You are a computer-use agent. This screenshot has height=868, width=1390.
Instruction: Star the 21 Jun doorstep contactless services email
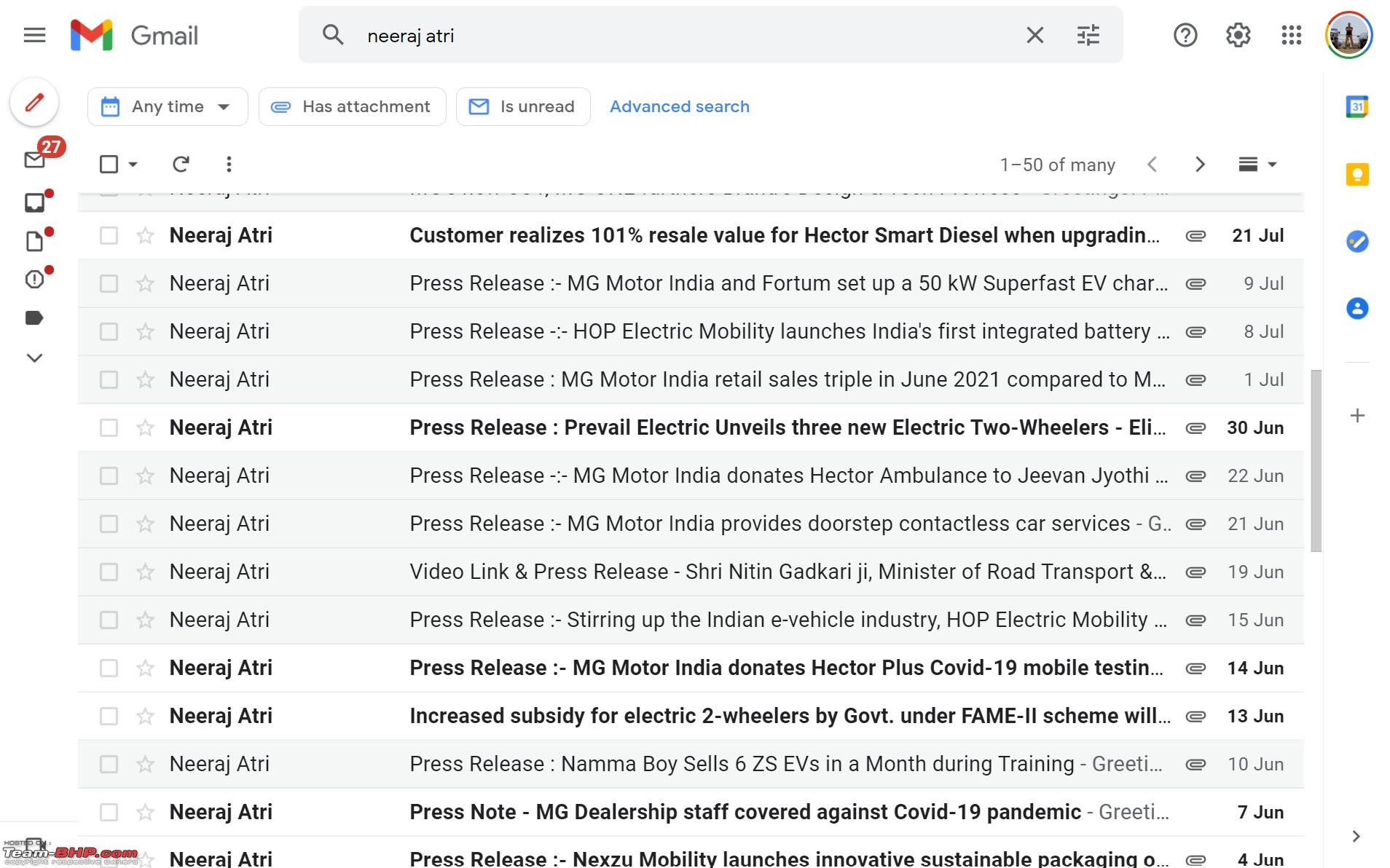pos(145,524)
